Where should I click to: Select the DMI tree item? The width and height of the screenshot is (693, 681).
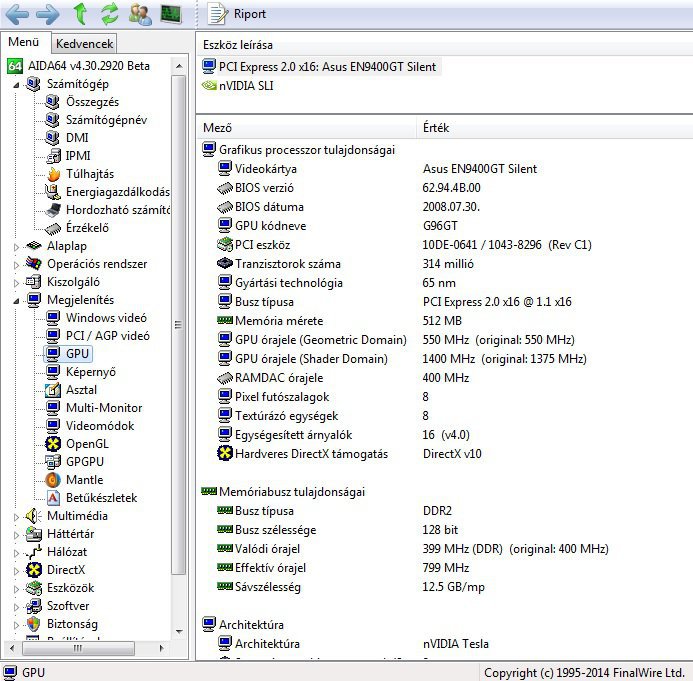(77, 138)
